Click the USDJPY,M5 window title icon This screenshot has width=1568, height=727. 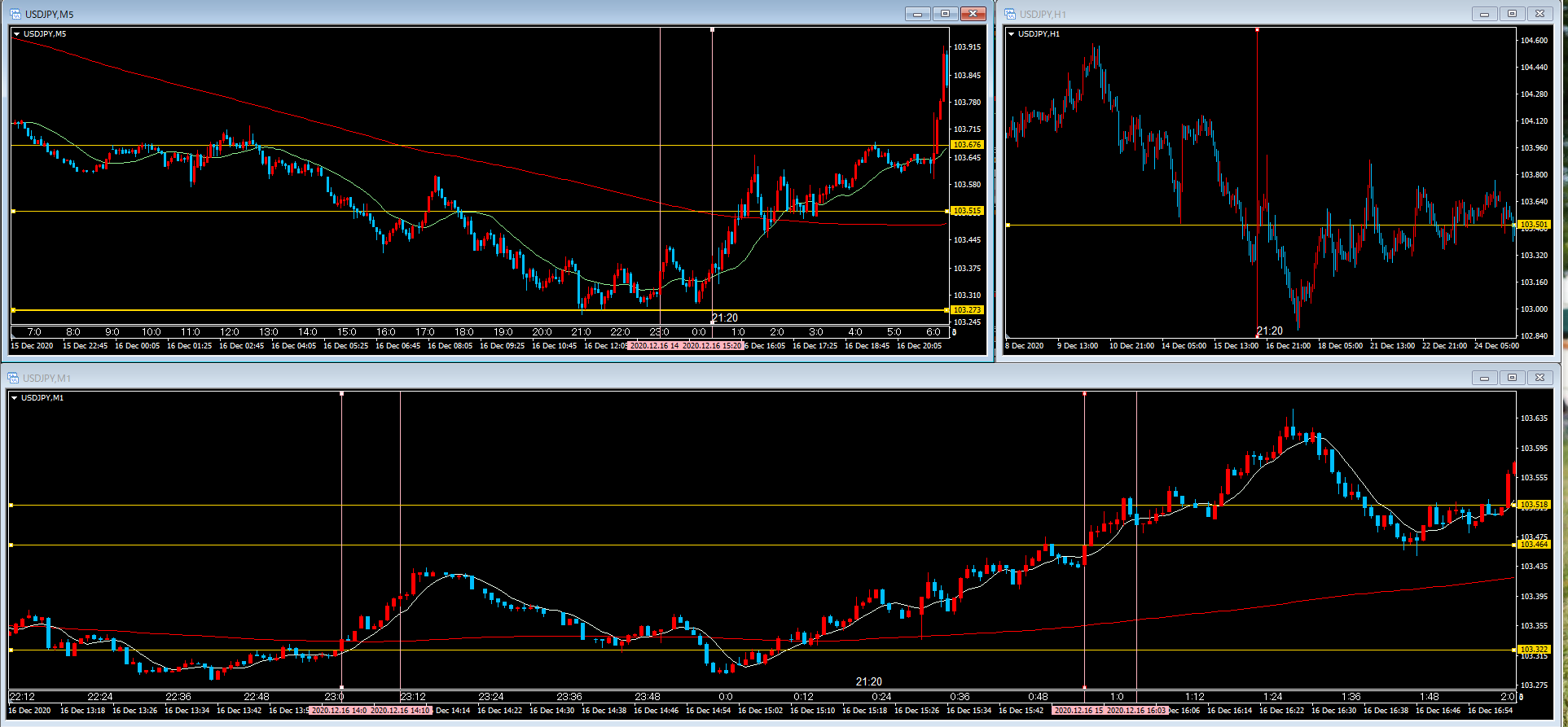tap(15, 14)
